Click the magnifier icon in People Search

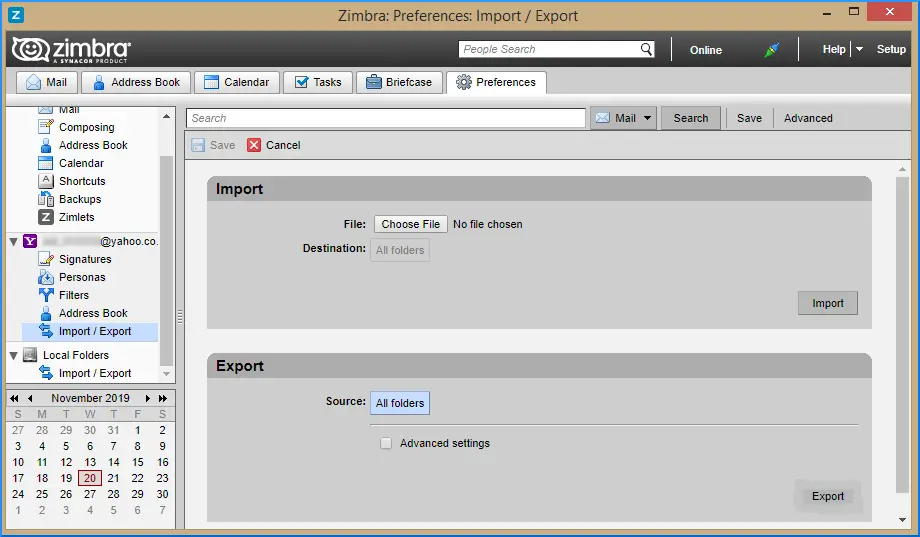(x=646, y=49)
